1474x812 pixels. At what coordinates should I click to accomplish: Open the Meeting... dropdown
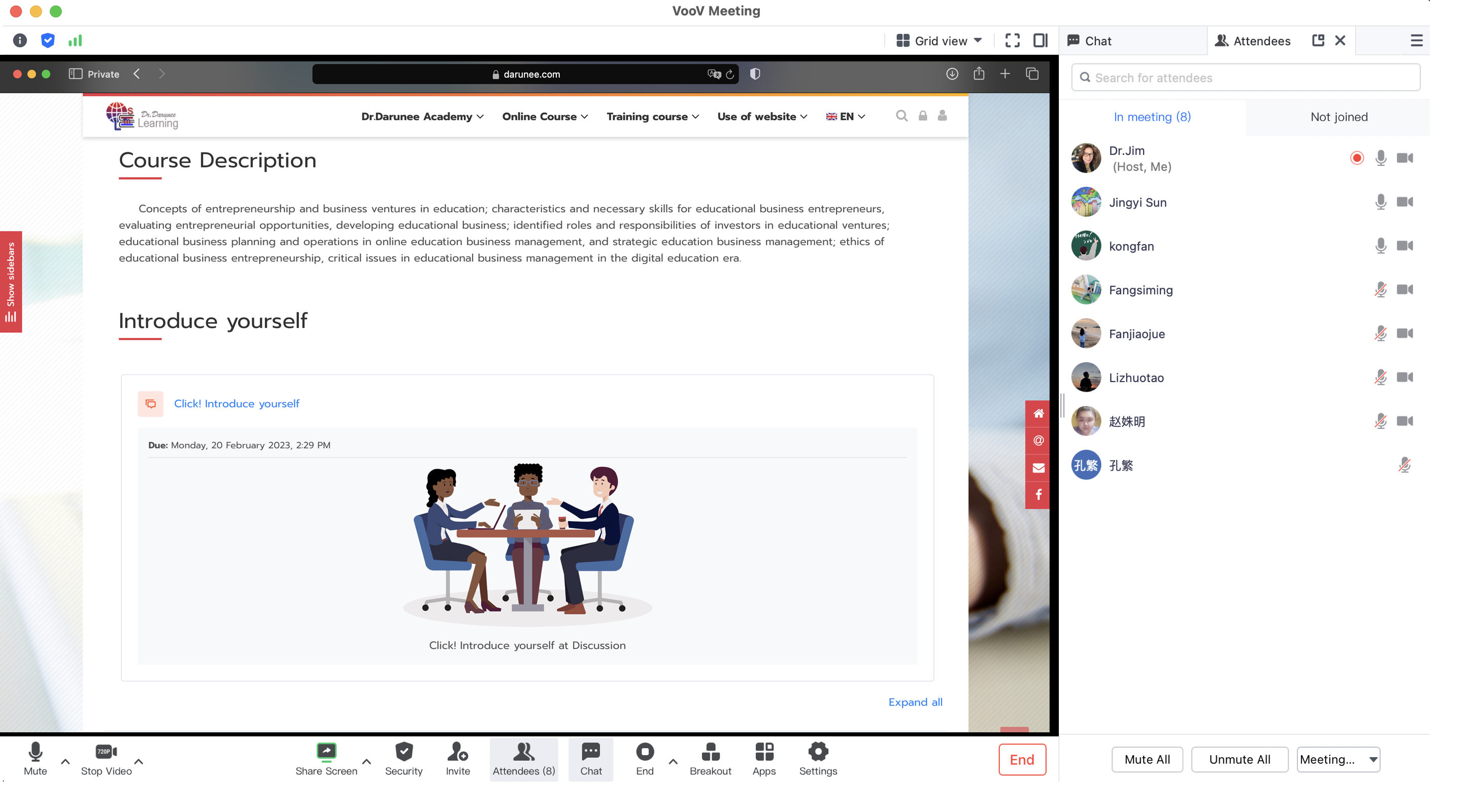click(1338, 759)
